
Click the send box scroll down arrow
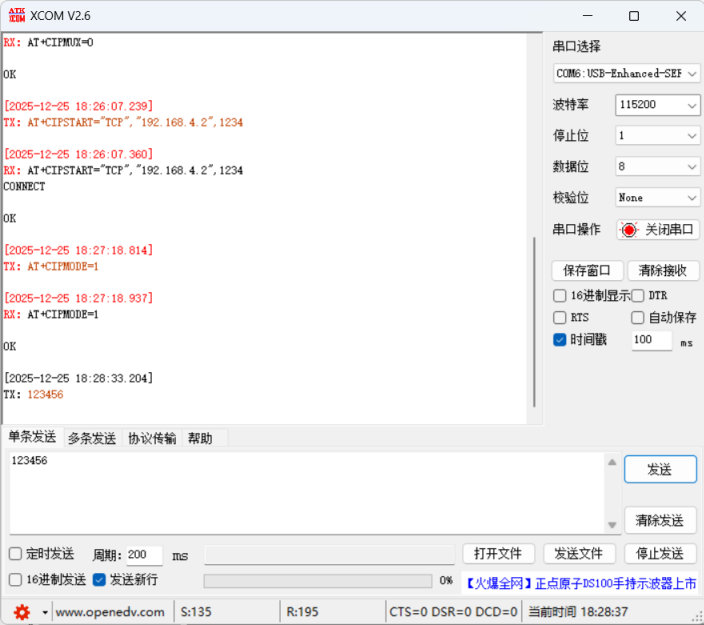click(x=612, y=525)
